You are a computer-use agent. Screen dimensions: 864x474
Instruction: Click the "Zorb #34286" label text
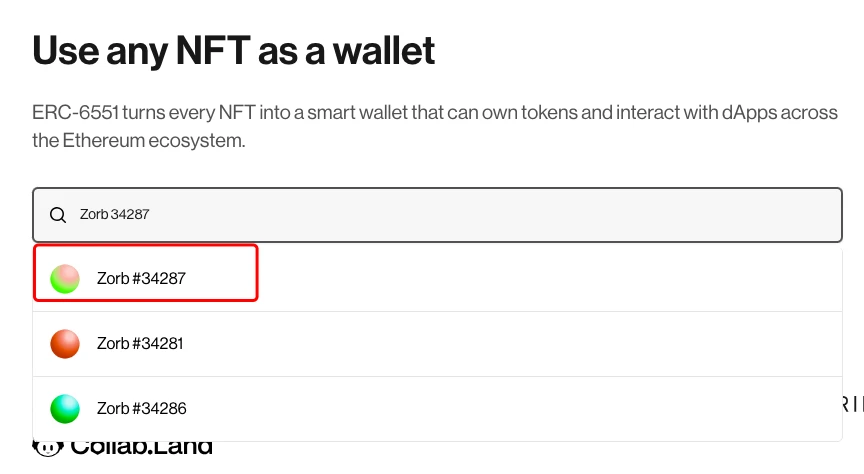[x=141, y=408]
